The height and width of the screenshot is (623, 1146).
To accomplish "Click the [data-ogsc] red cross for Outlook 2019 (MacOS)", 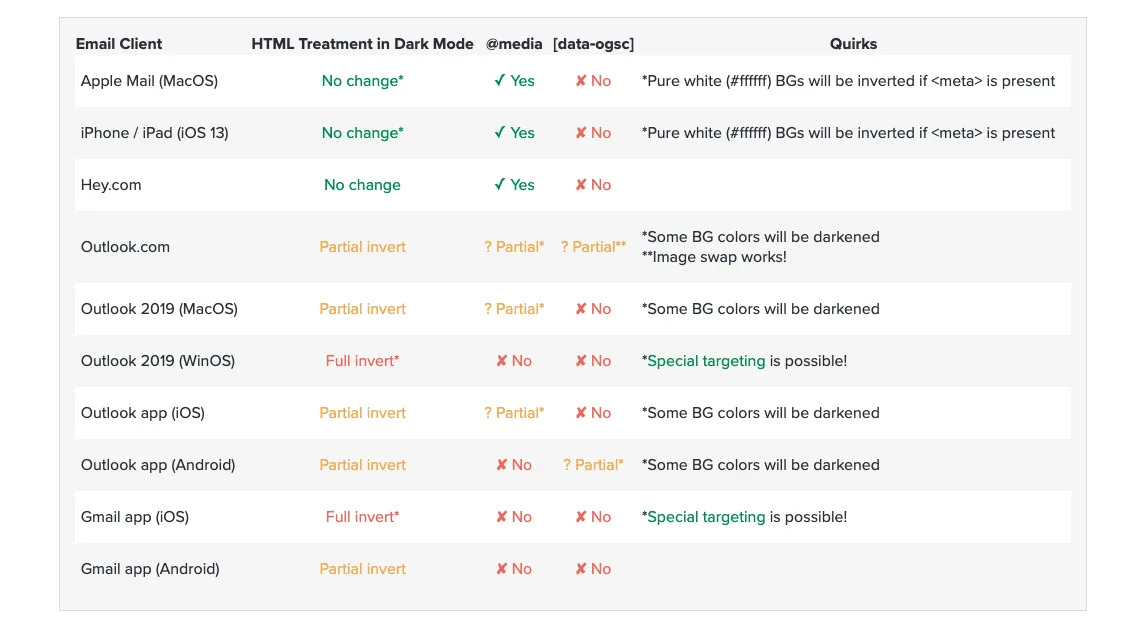I will click(581, 309).
